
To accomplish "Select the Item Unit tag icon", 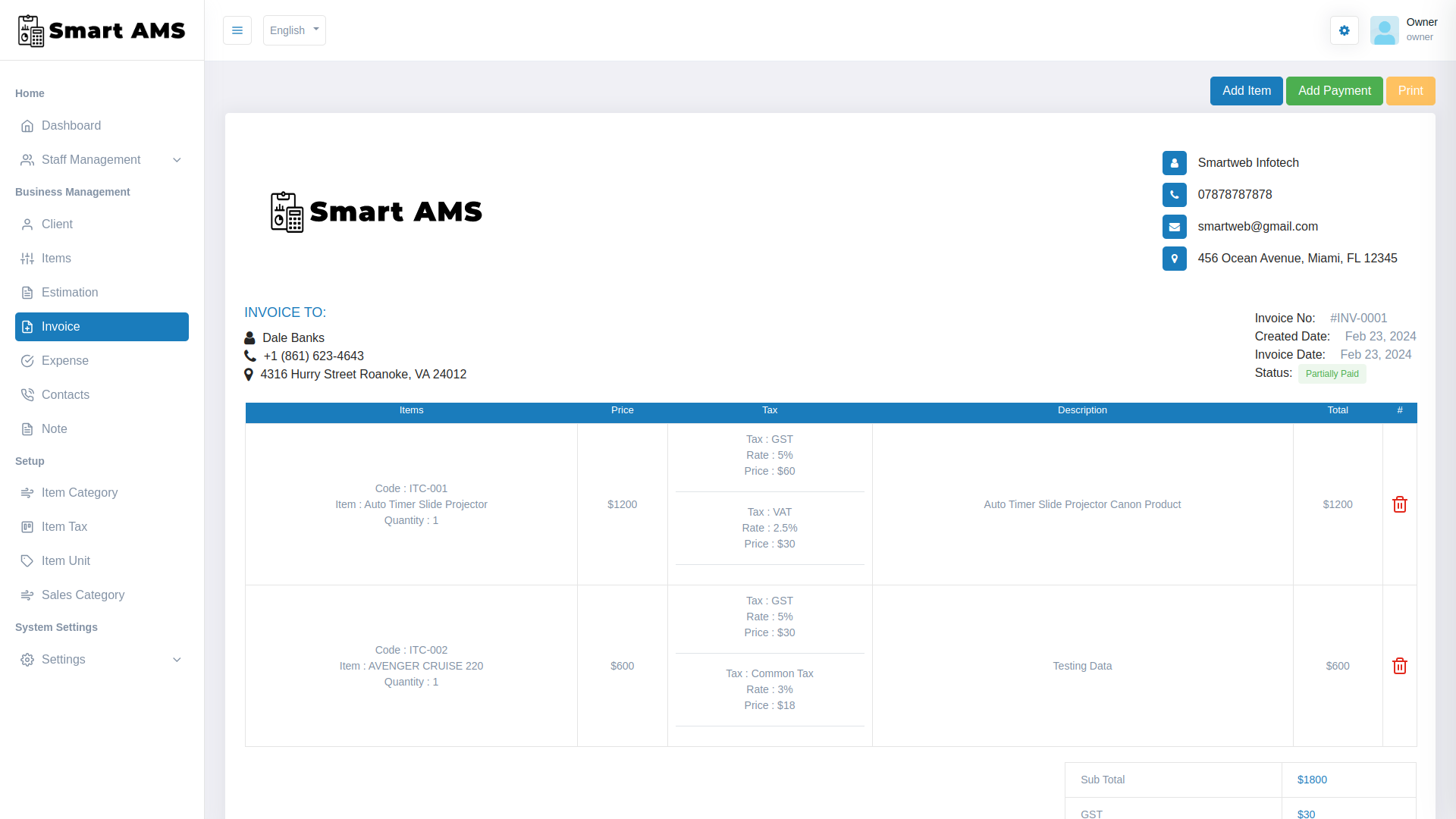I will 27,560.
